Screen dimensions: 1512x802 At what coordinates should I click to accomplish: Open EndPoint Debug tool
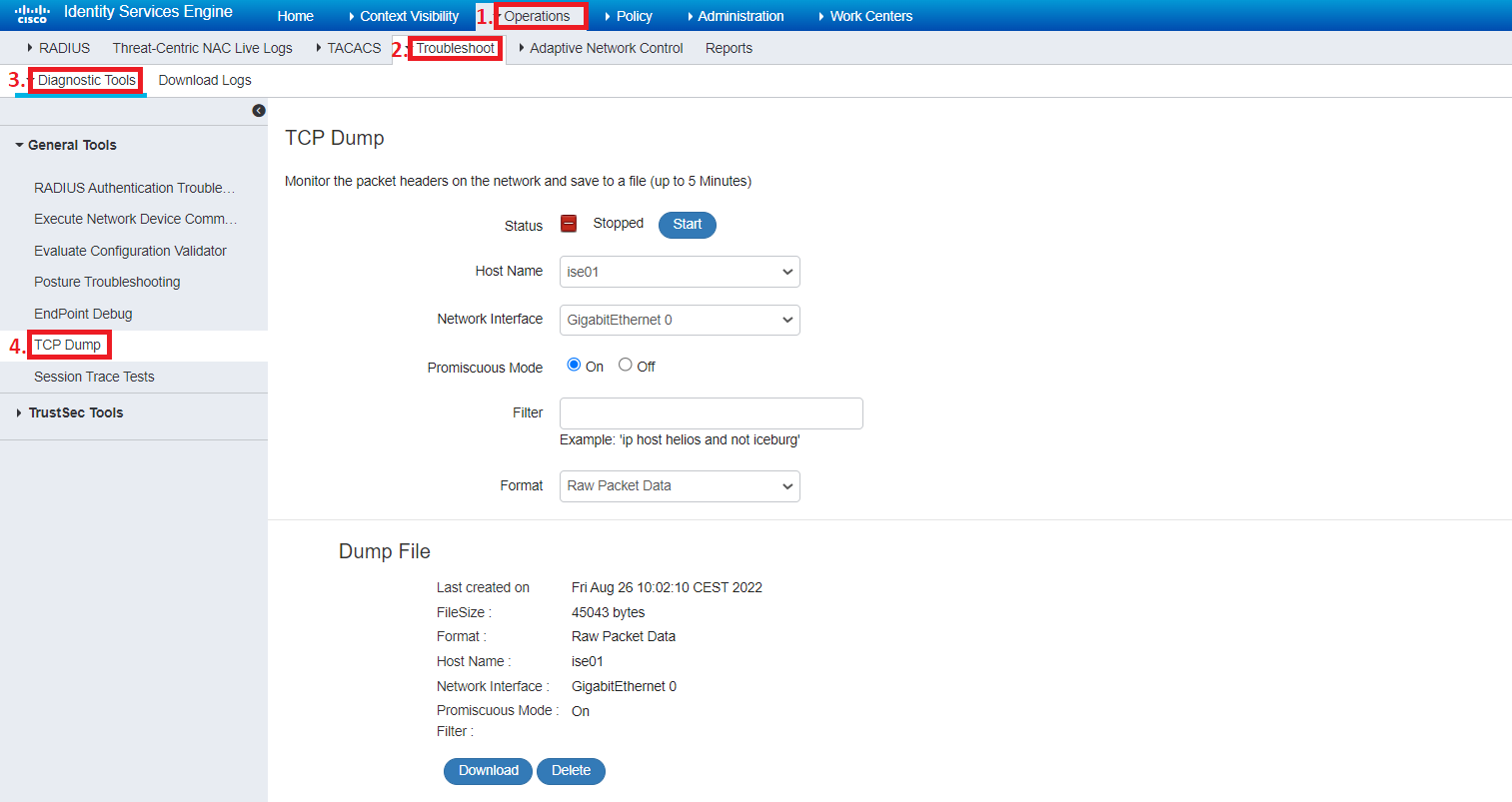click(83, 314)
